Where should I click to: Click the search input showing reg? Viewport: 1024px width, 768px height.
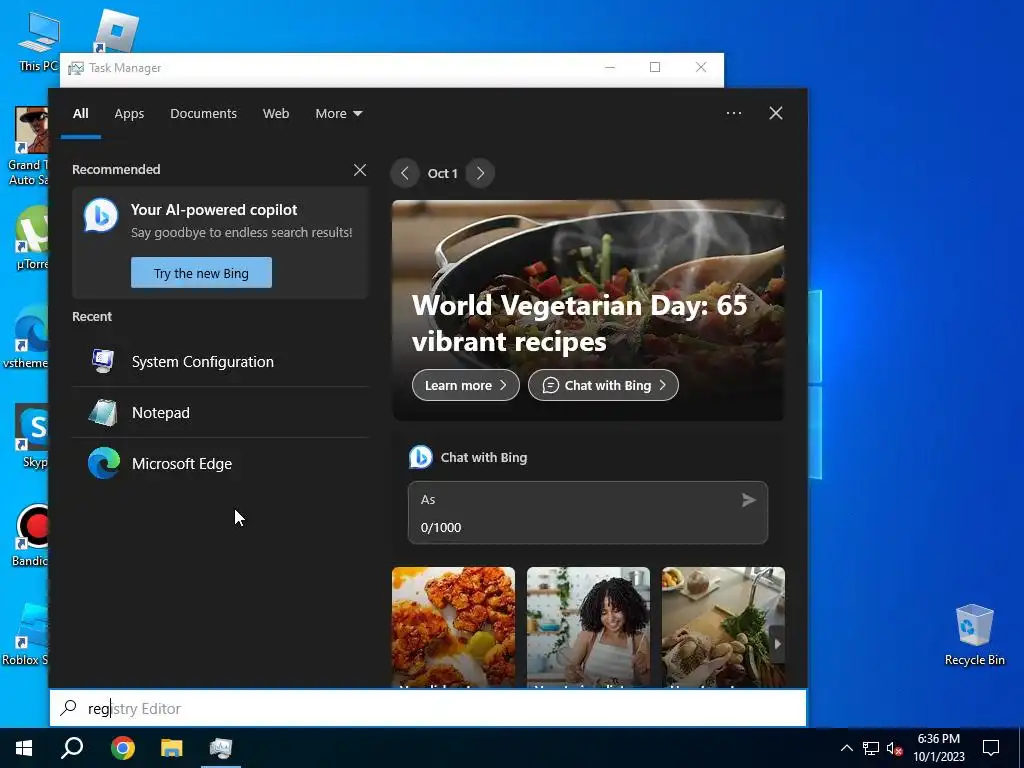[428, 708]
